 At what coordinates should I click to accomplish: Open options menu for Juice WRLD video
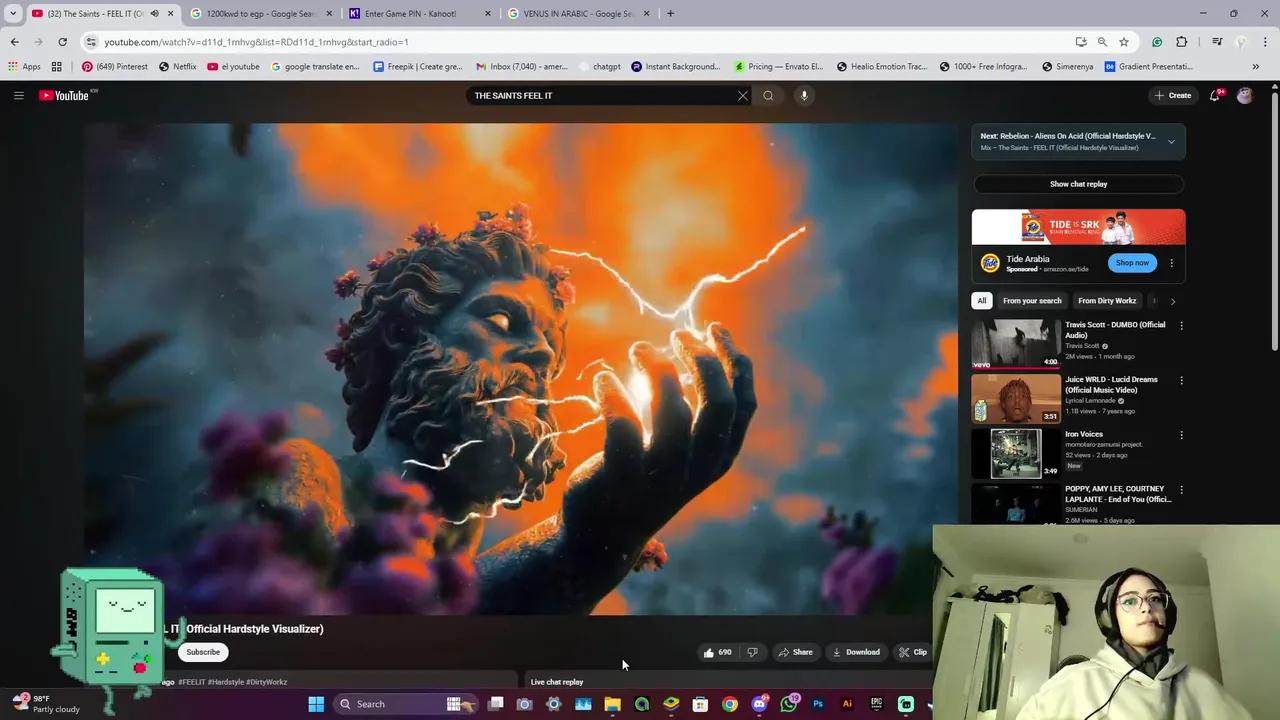click(x=1181, y=381)
